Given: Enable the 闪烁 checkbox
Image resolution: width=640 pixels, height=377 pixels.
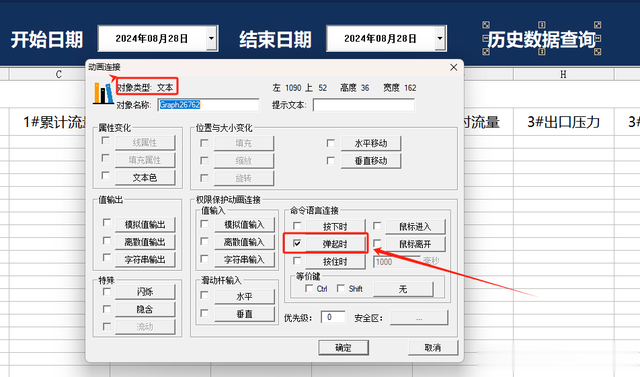Looking at the screenshot, I should pos(107,292).
